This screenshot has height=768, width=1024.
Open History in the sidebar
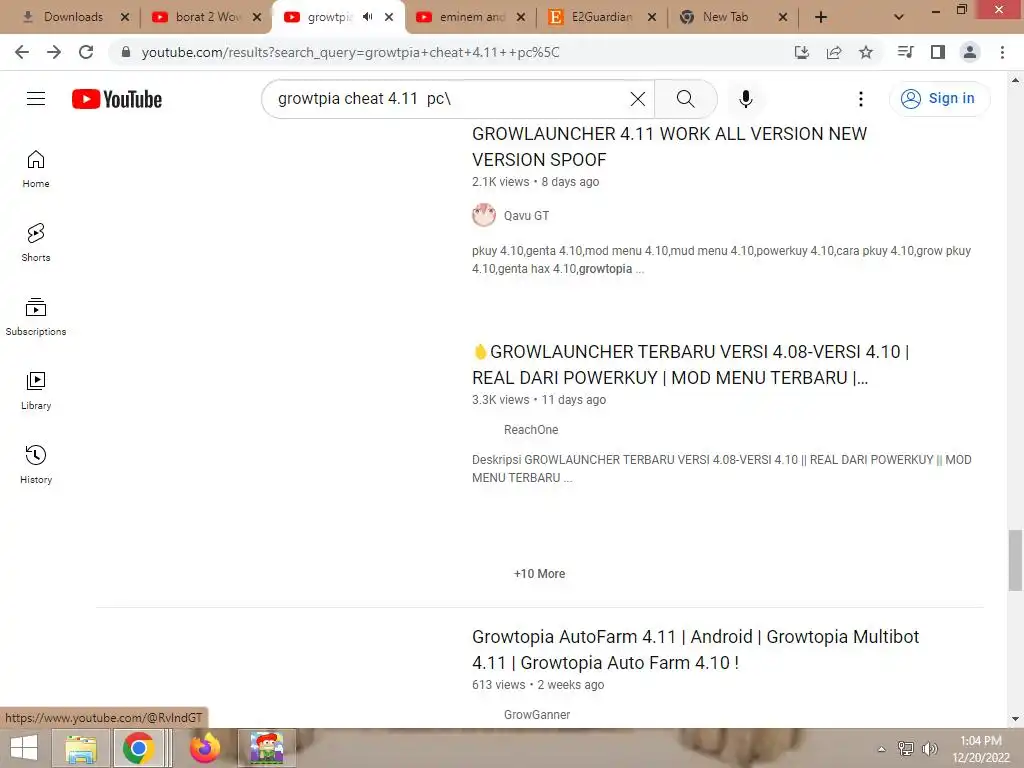[x=36, y=464]
